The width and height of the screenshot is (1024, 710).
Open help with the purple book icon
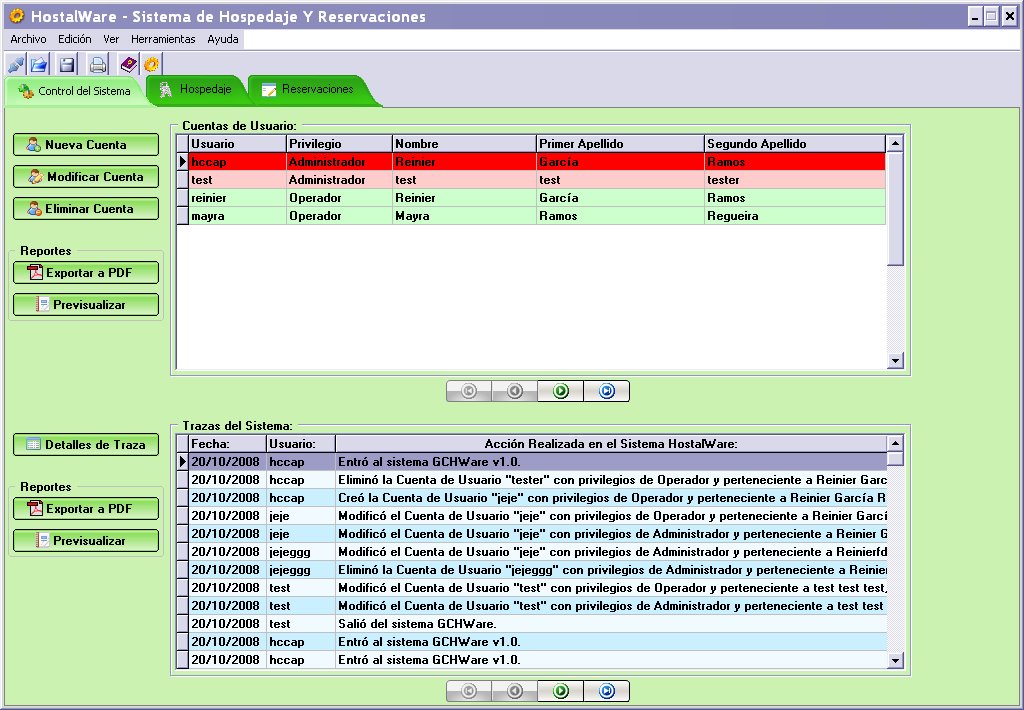pyautogui.click(x=129, y=65)
